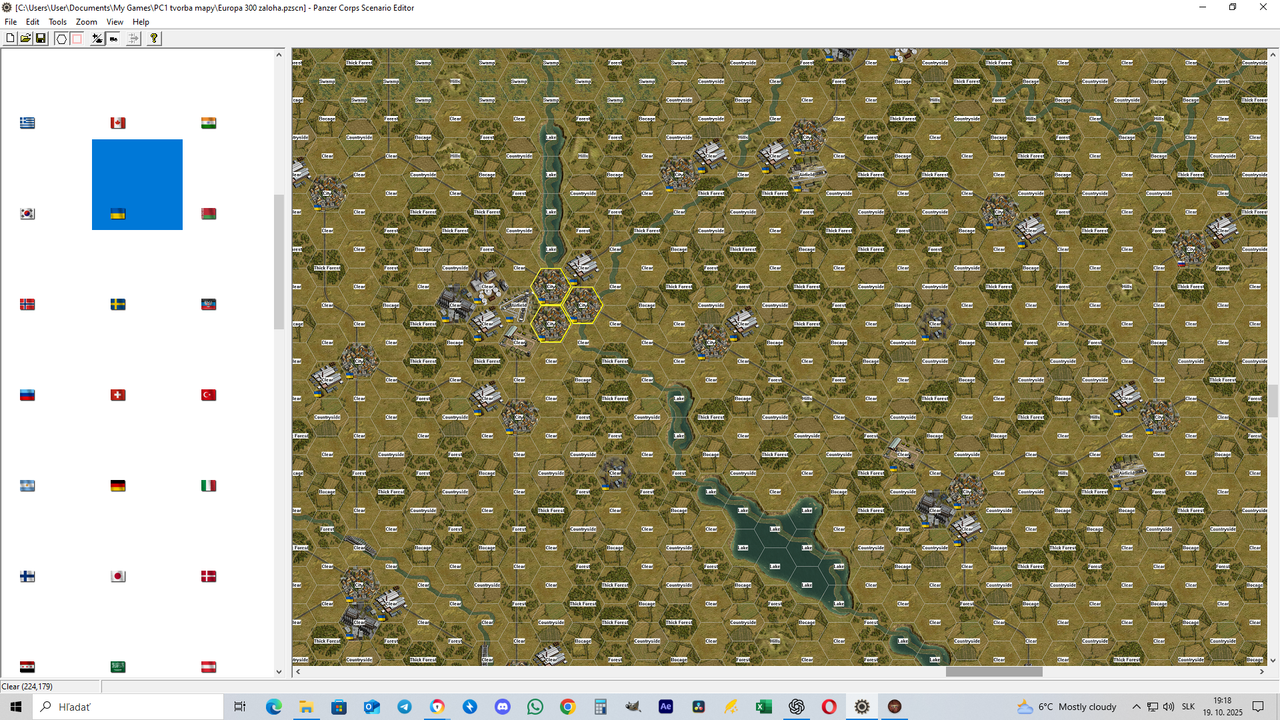1280x720 pixels.
Task: Click the bottom yellow-outlined city hex
Action: coord(550,323)
